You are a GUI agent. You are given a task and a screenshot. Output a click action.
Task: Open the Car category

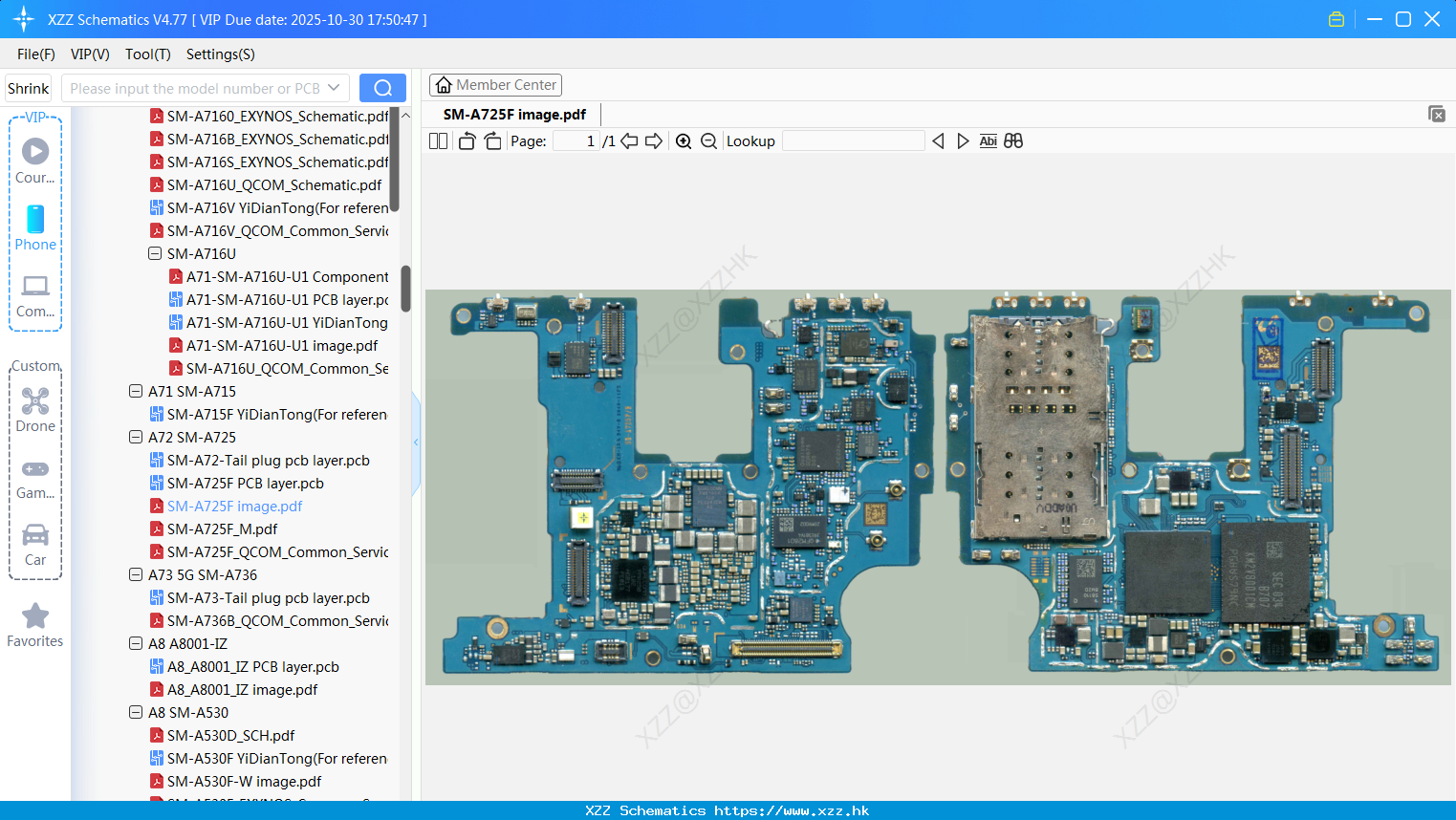pyautogui.click(x=35, y=545)
